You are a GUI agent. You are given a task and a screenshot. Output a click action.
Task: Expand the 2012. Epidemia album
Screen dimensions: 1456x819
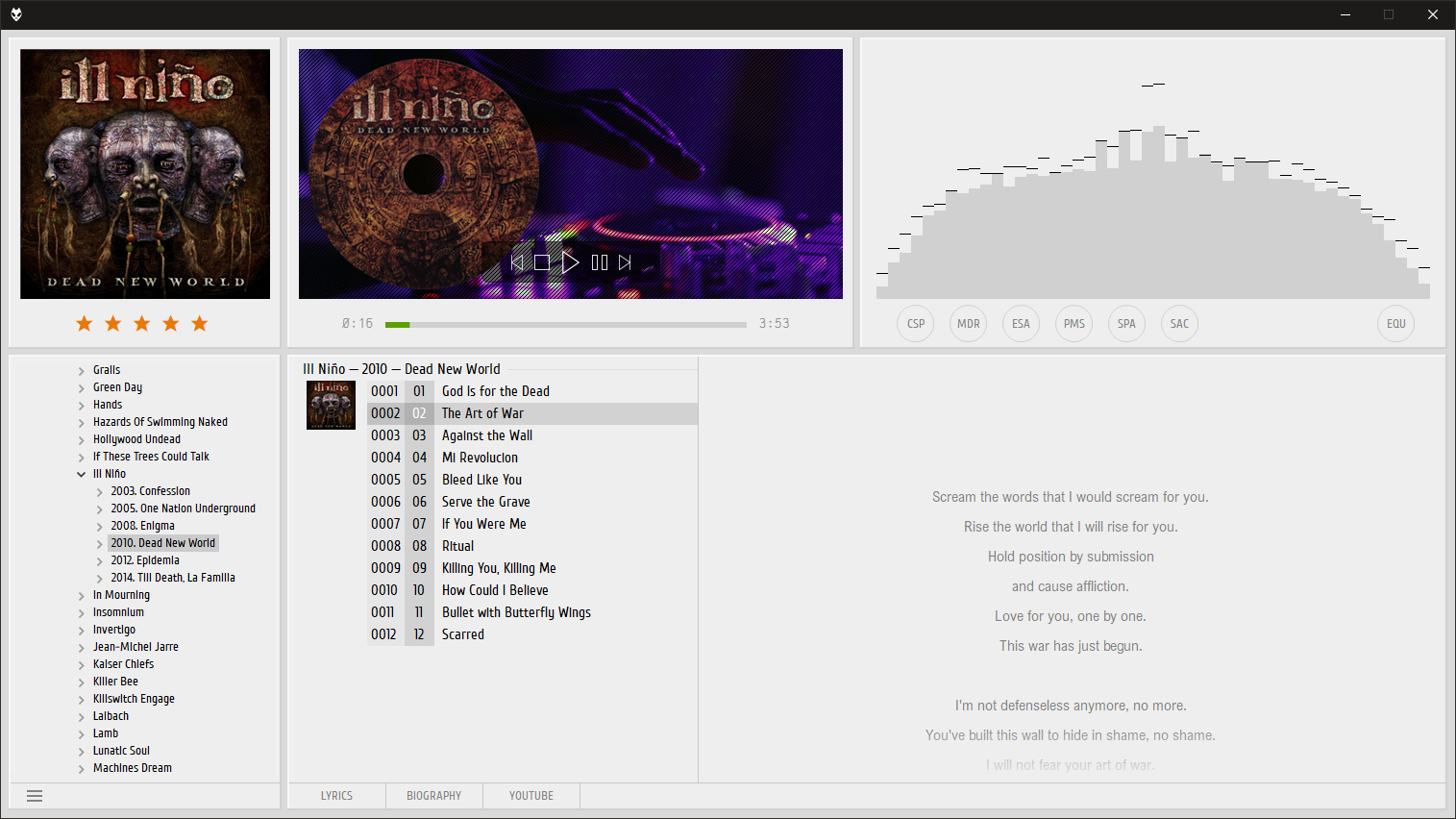tap(99, 561)
